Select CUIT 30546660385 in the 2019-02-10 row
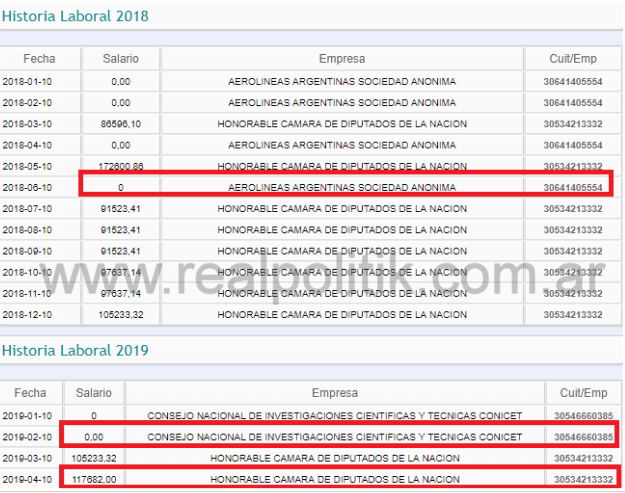This screenshot has height=493, width=625. point(584,437)
